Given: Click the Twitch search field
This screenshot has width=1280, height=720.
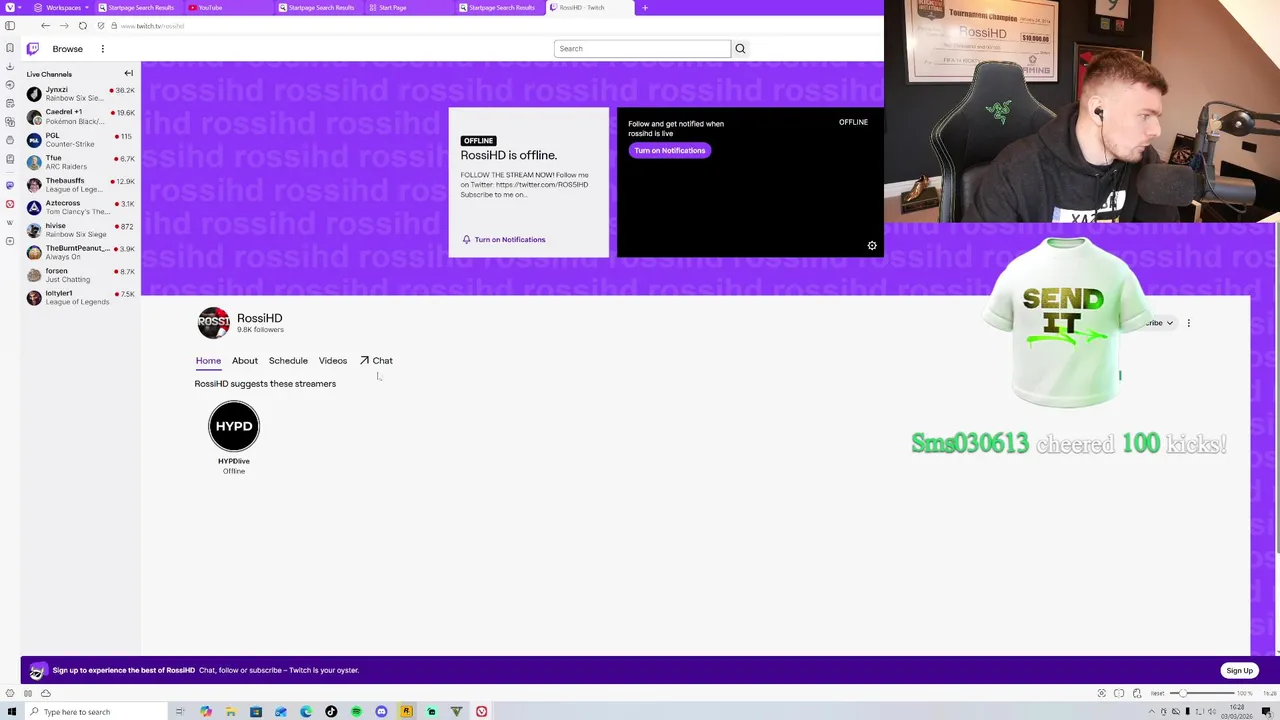Looking at the screenshot, I should 643,48.
